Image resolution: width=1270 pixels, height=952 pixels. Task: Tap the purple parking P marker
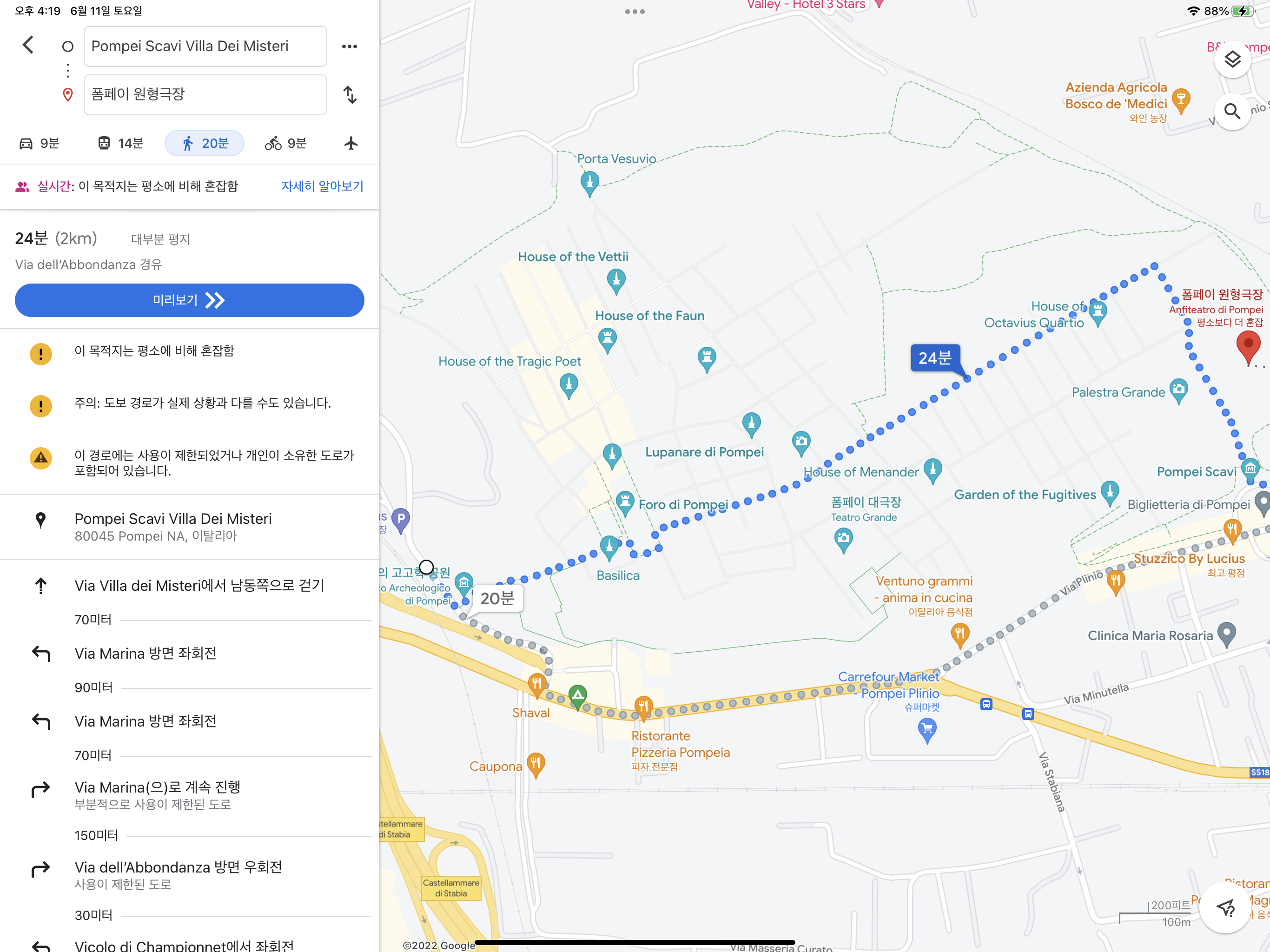coord(400,521)
